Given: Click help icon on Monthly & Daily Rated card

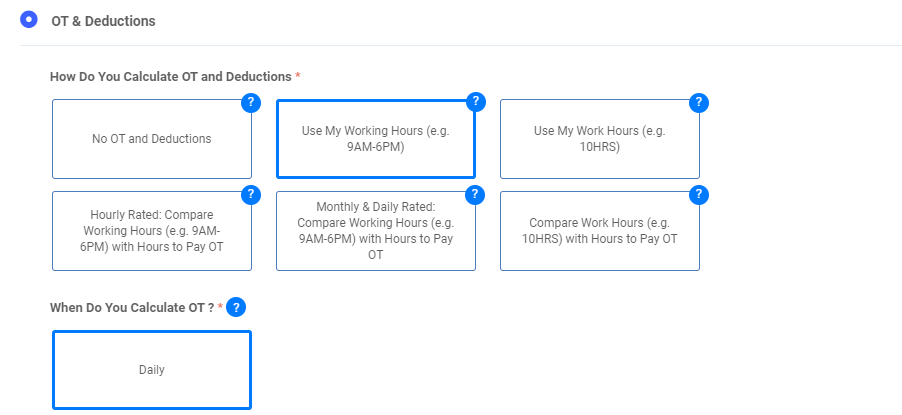Looking at the screenshot, I should 475,194.
